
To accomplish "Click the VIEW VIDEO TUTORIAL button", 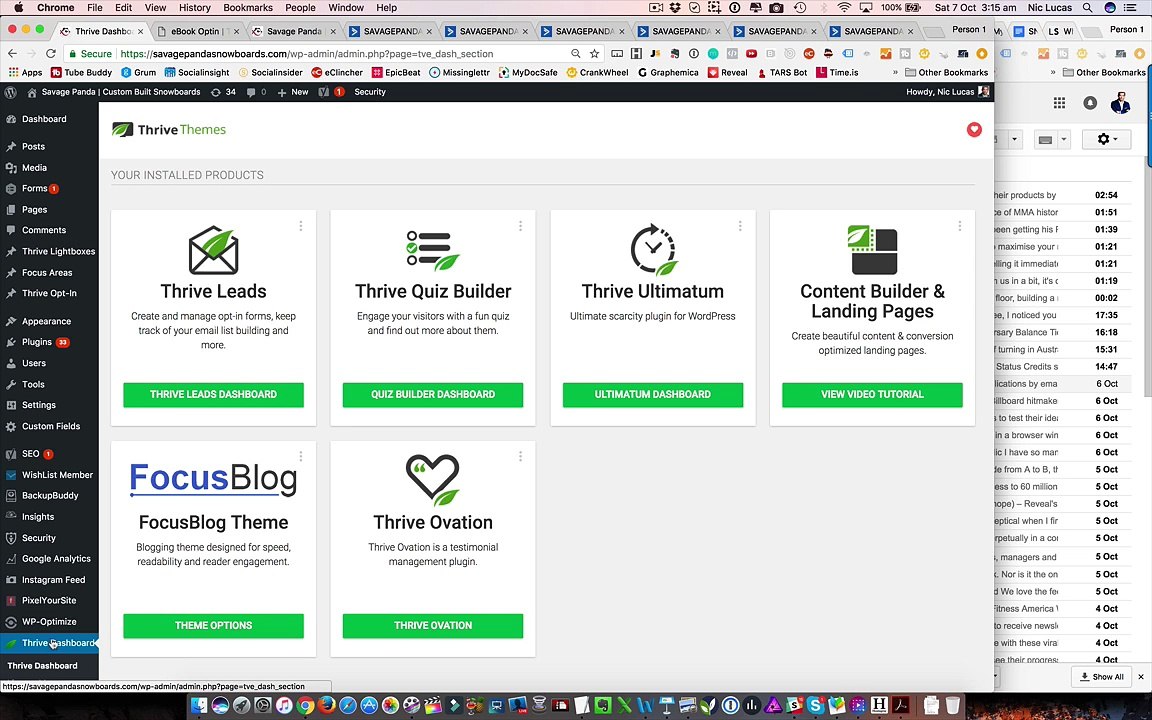I will (872, 395).
